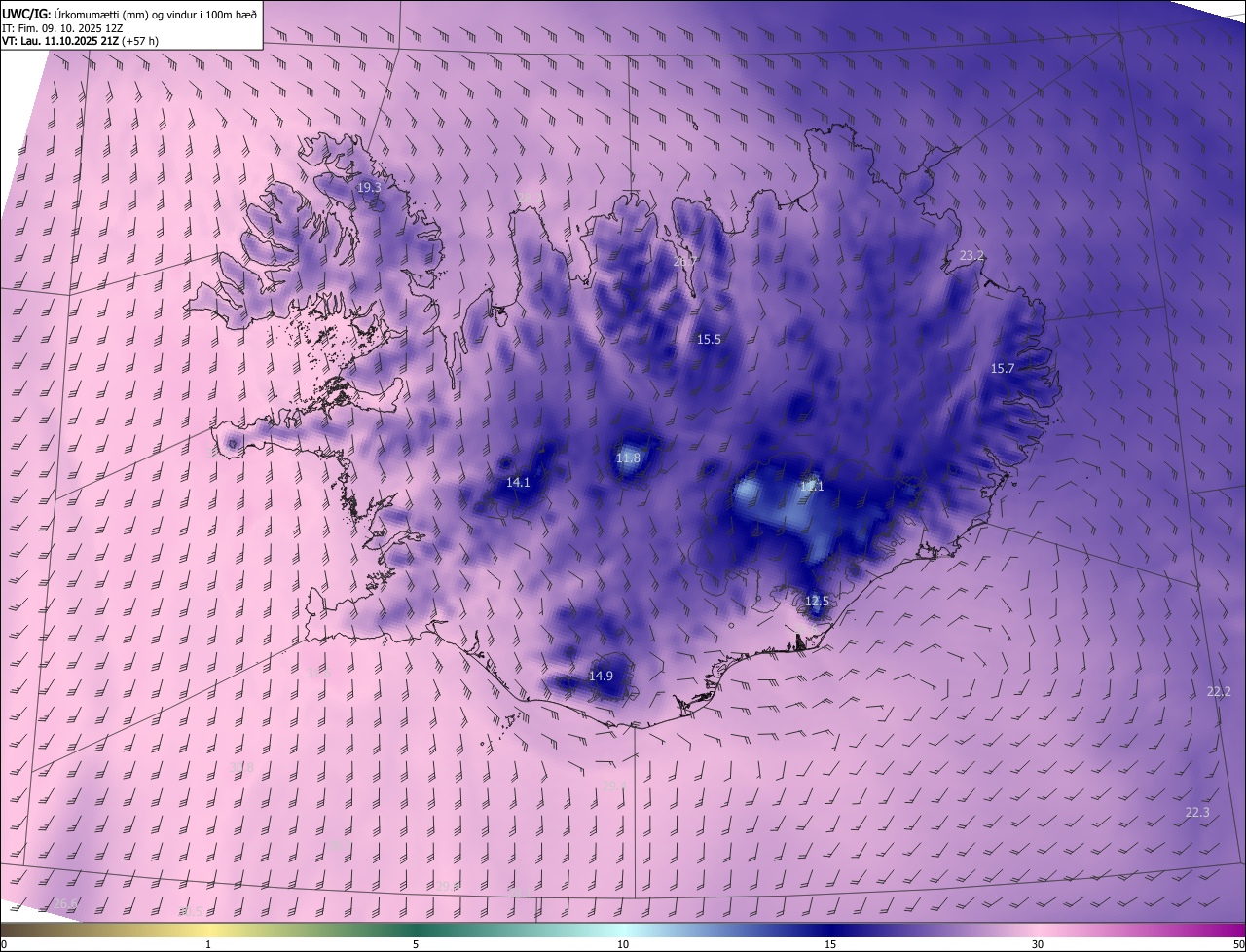This screenshot has width=1246, height=952.
Task: Select the 11.8 value on the light blue spot
Action: coord(629,458)
